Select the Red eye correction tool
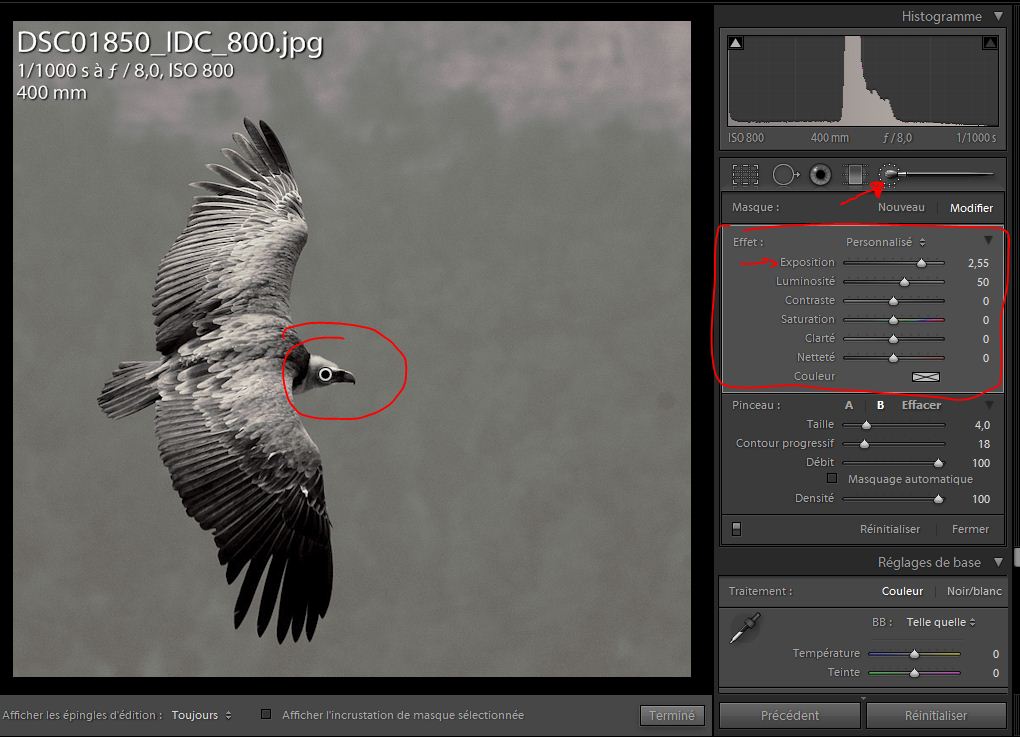1020x737 pixels. (820, 175)
